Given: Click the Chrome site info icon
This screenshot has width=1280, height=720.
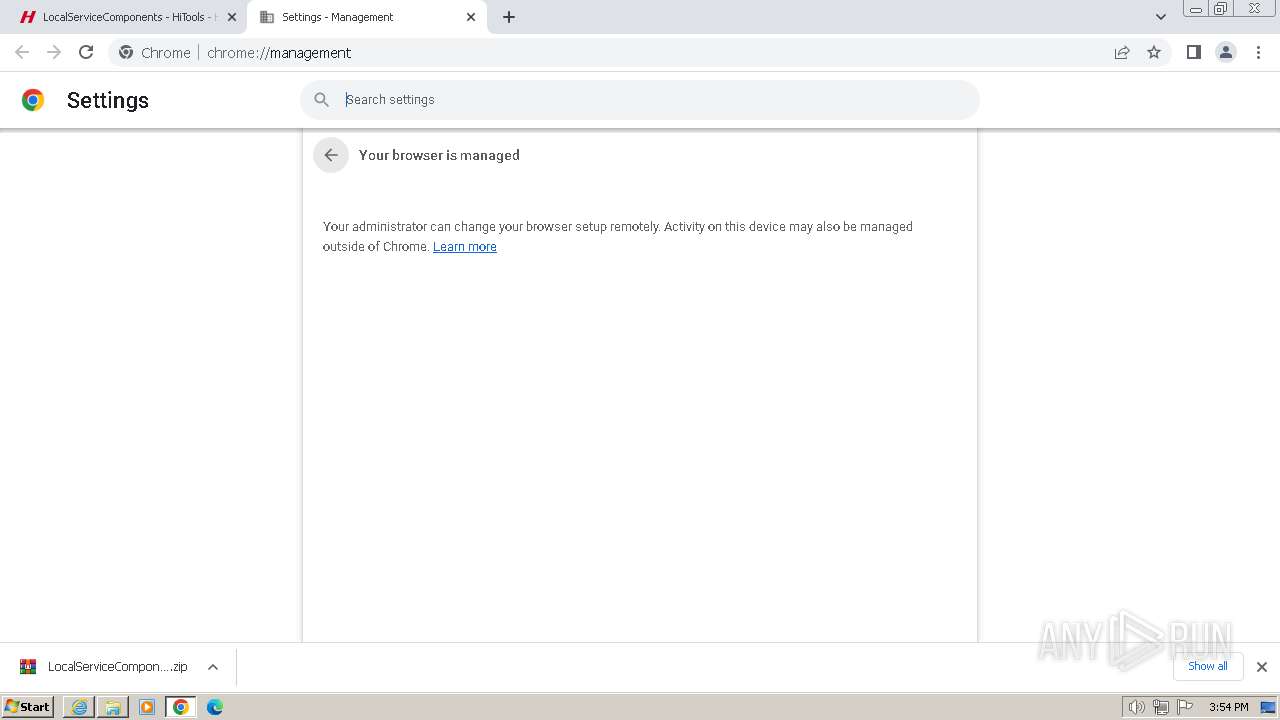Looking at the screenshot, I should point(126,53).
